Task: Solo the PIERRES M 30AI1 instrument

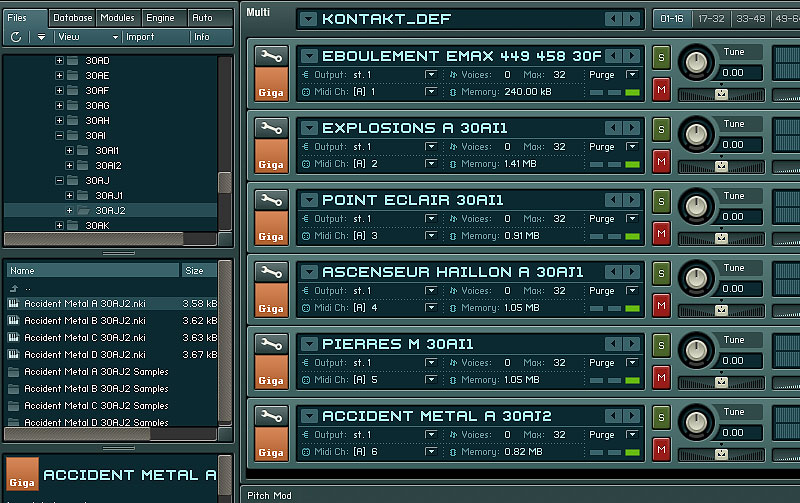Action: (661, 345)
